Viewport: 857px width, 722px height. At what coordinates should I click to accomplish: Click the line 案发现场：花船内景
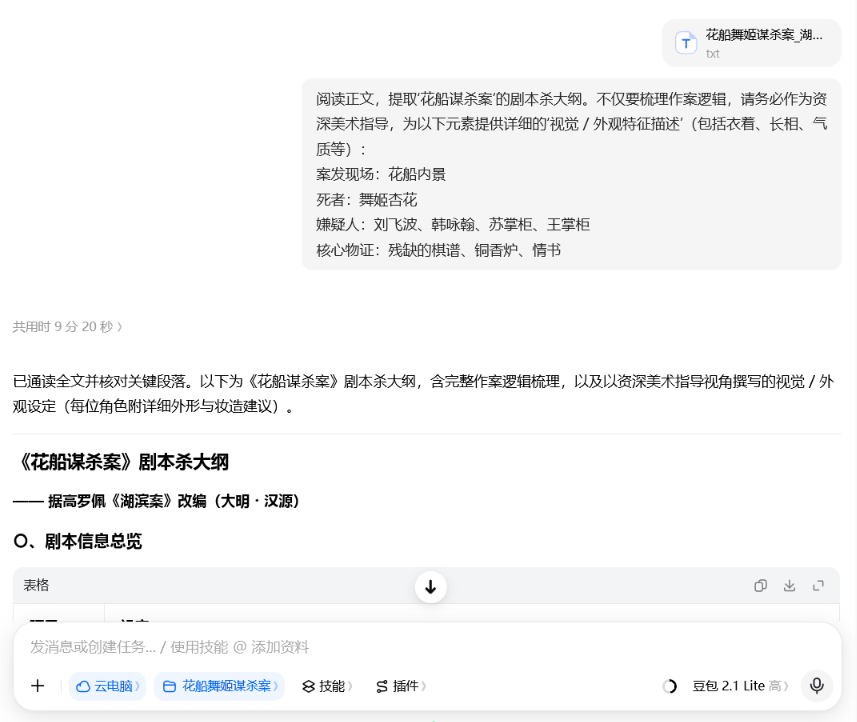point(381,175)
